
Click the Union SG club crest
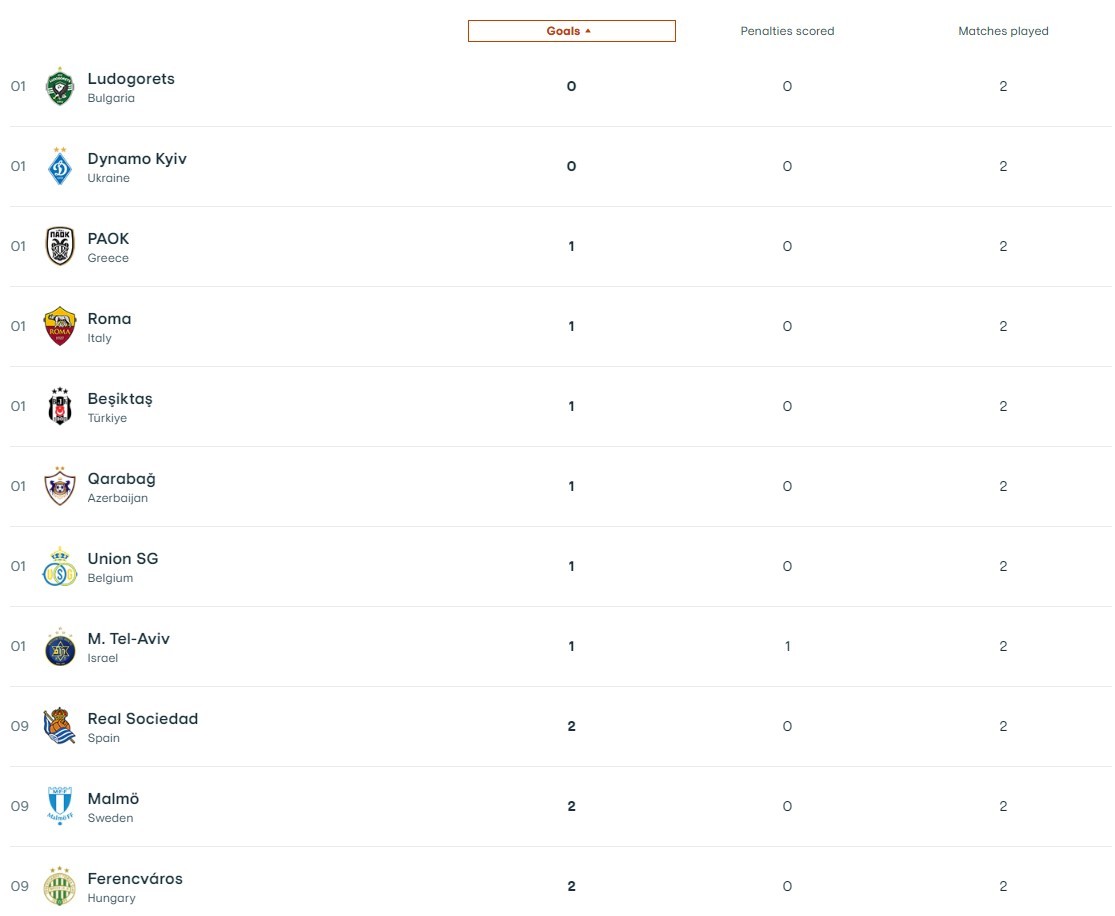pyautogui.click(x=60, y=567)
